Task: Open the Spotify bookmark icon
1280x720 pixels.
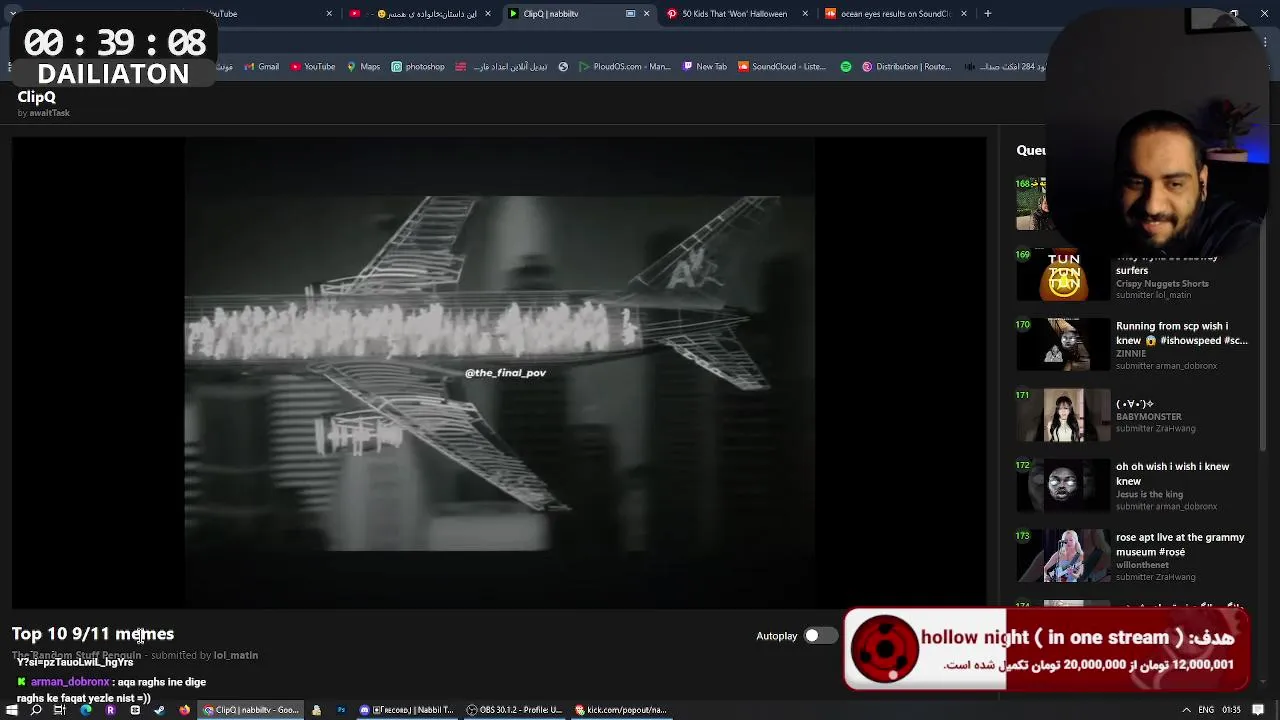Action: coord(846,67)
